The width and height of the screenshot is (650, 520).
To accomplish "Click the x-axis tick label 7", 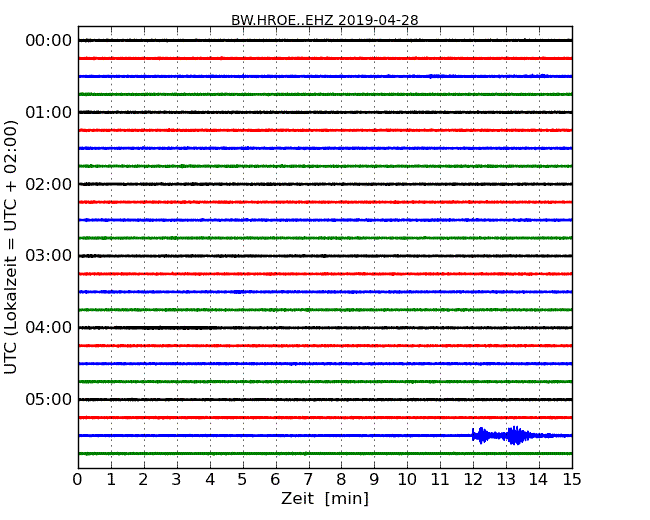I will [x=308, y=480].
